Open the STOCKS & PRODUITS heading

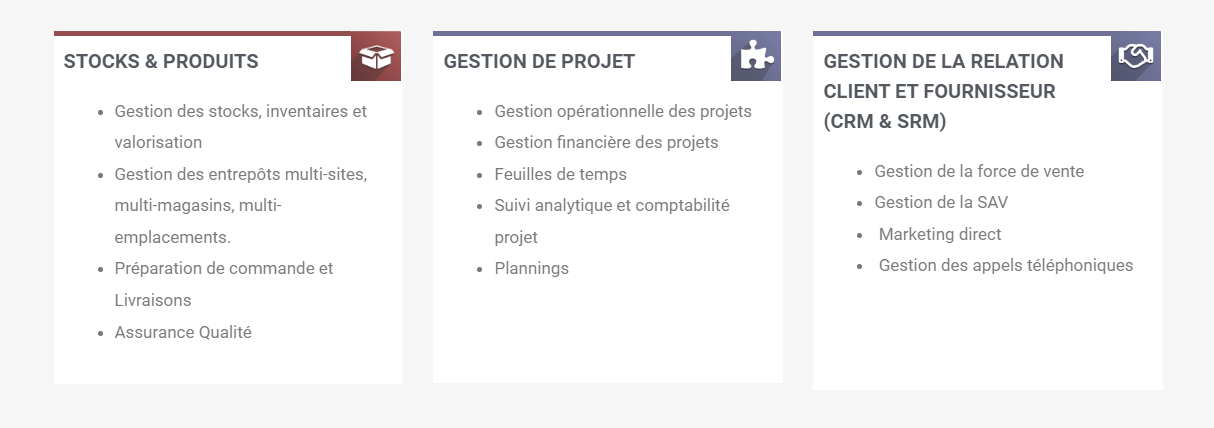161,61
